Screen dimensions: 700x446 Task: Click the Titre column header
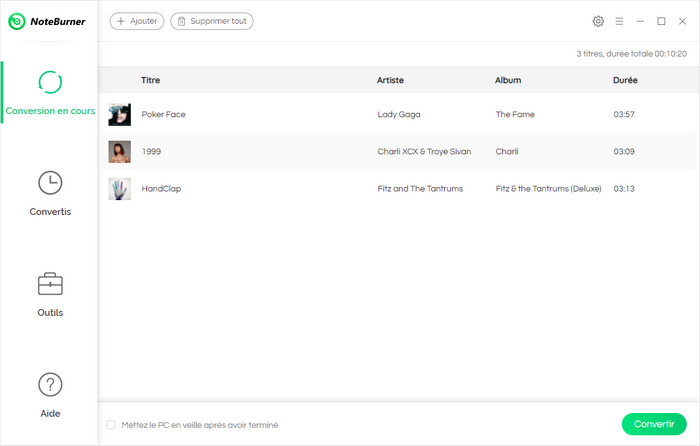point(150,80)
